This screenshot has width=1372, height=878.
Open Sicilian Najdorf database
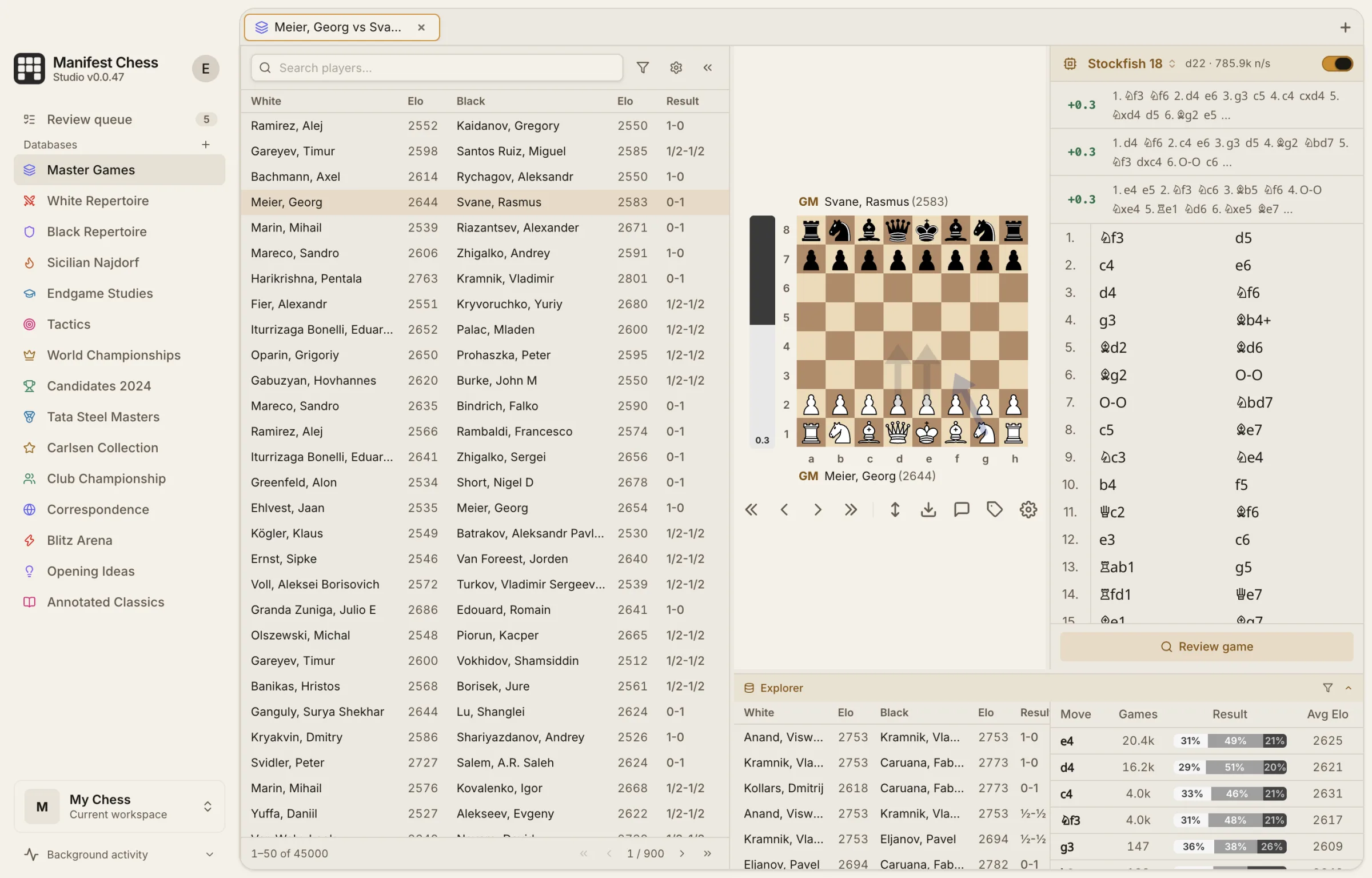point(119,262)
